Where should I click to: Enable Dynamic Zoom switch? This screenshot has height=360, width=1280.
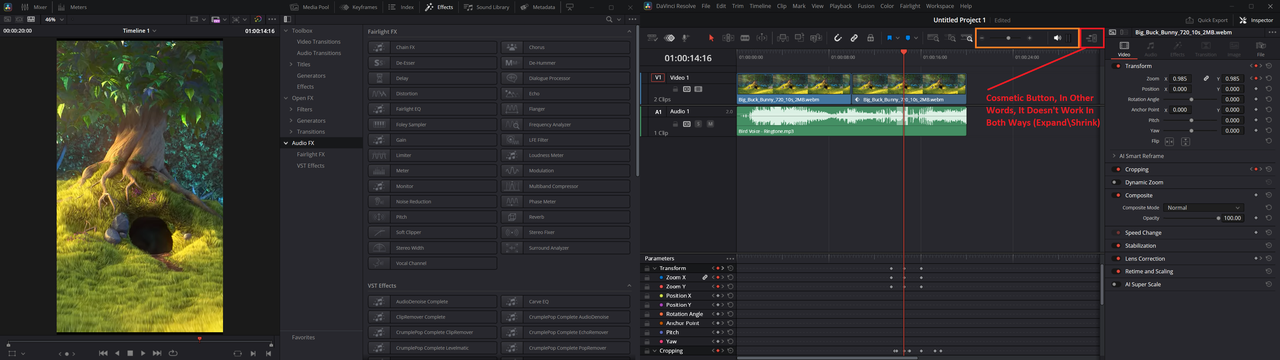(1116, 182)
